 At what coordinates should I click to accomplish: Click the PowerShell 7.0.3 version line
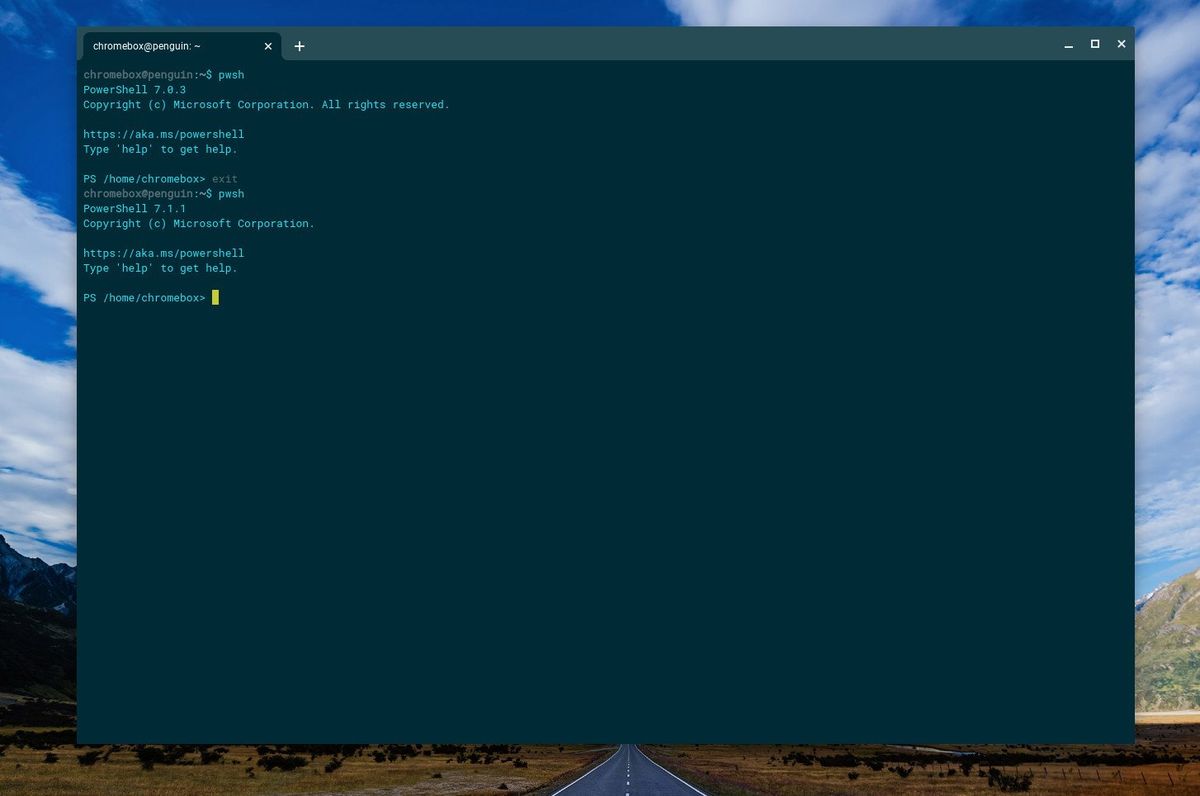[135, 89]
